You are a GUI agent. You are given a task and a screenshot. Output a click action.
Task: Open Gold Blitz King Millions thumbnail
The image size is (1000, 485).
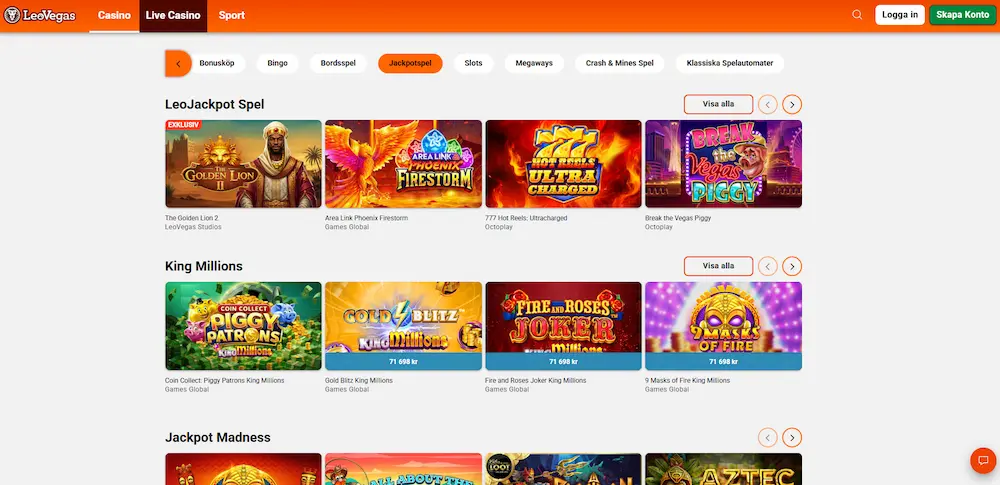(x=403, y=326)
